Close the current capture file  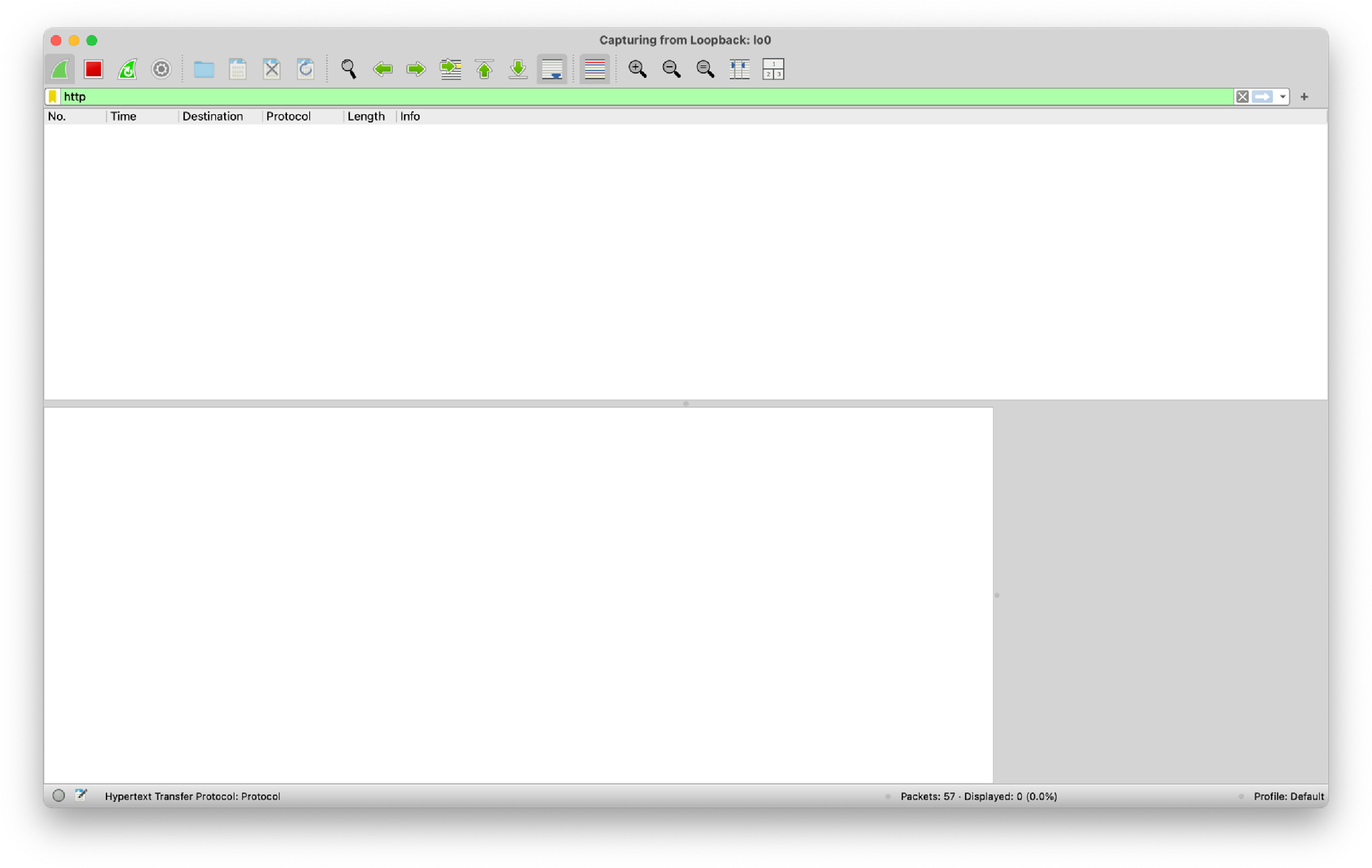(x=272, y=69)
